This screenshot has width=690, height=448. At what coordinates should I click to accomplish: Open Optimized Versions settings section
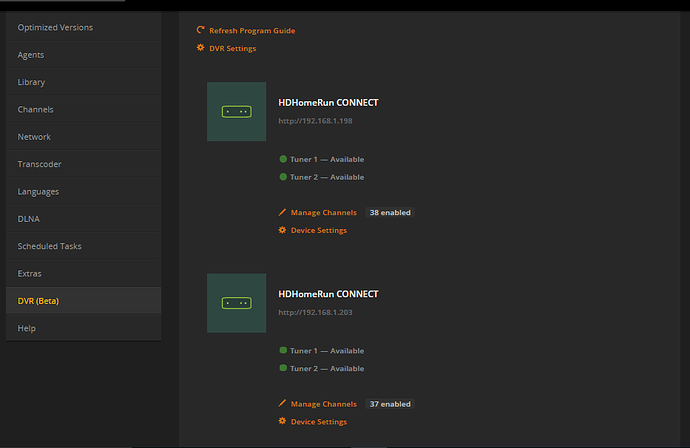point(84,27)
